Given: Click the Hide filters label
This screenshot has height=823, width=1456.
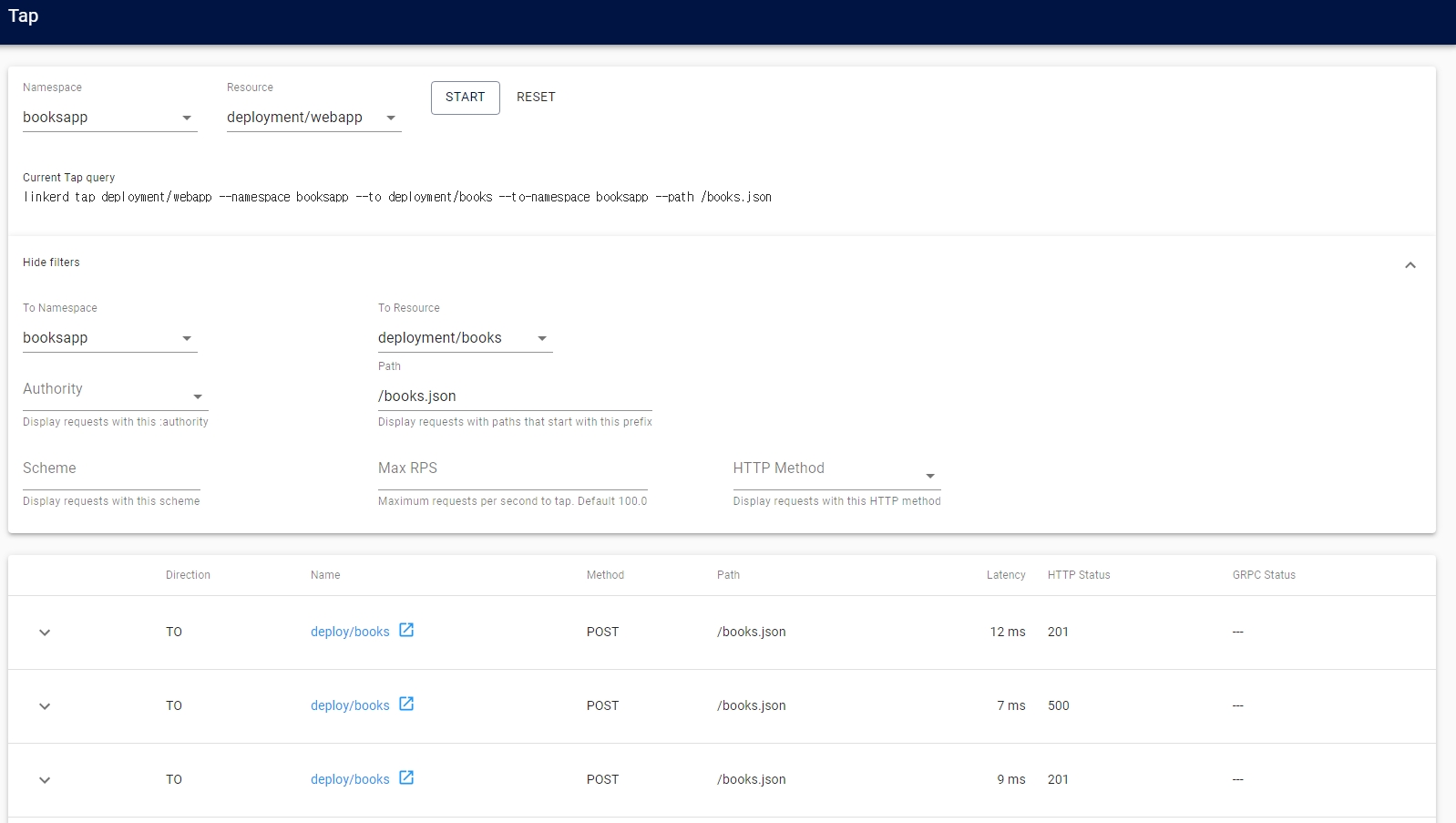Looking at the screenshot, I should click(x=51, y=262).
